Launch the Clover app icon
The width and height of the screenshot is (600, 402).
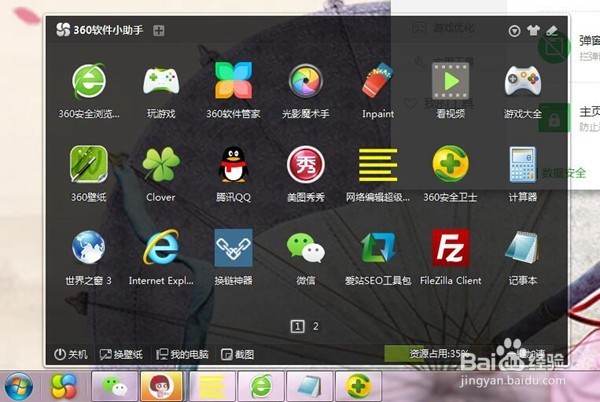coord(161,164)
